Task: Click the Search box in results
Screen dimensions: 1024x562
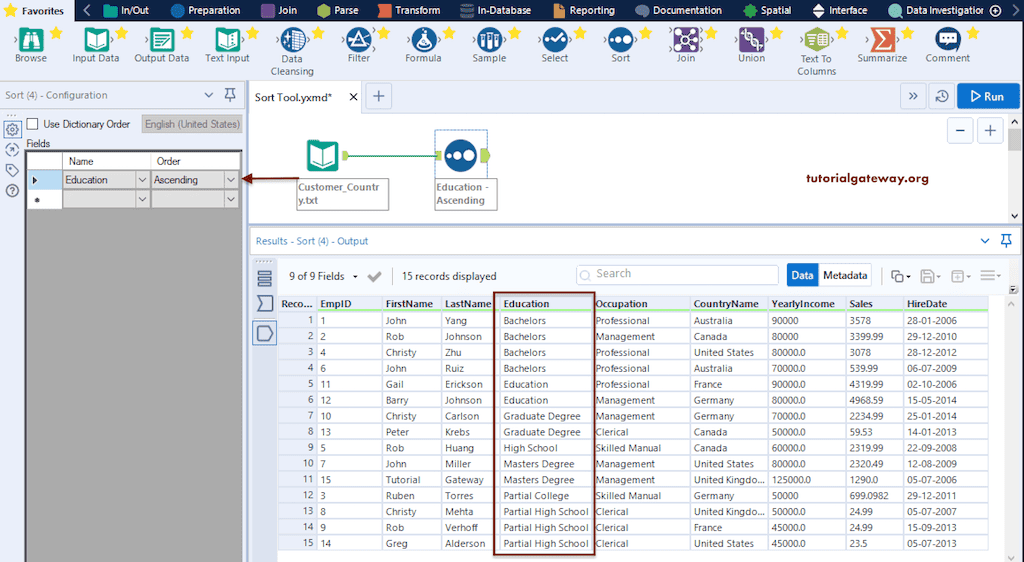Action: click(x=678, y=274)
